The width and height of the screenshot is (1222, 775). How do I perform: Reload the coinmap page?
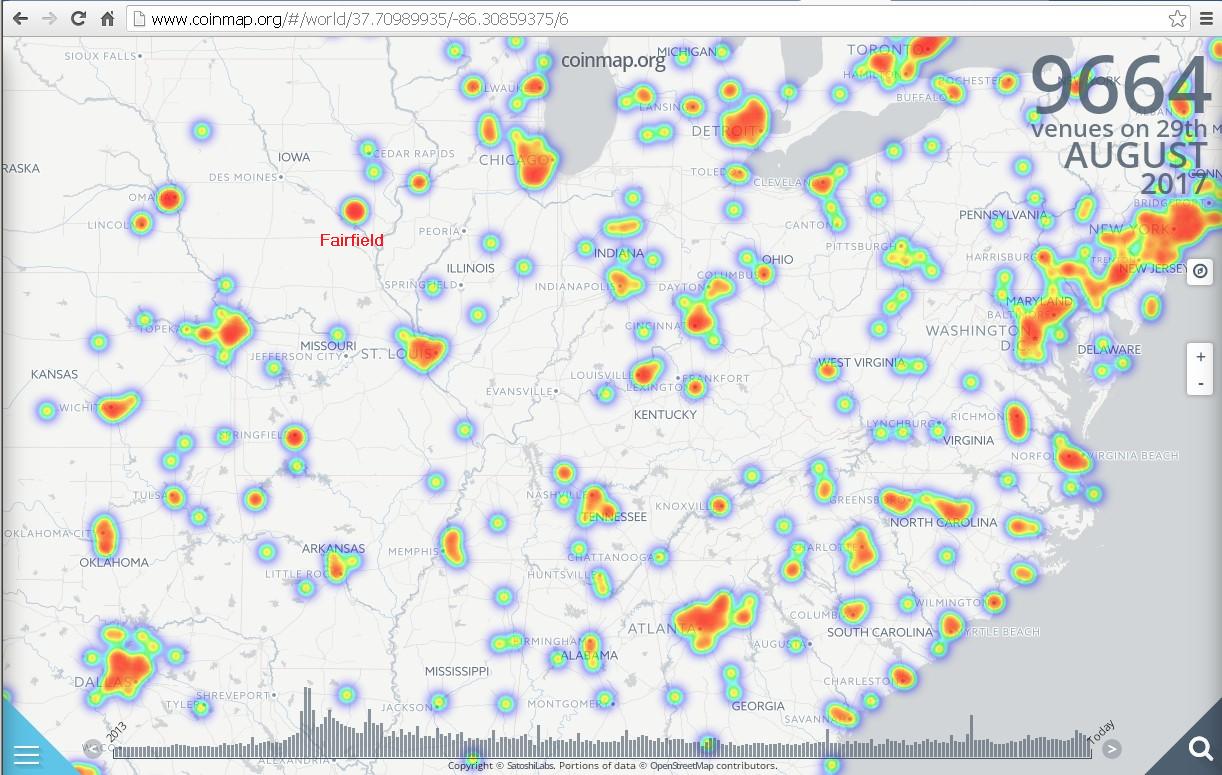tap(78, 19)
